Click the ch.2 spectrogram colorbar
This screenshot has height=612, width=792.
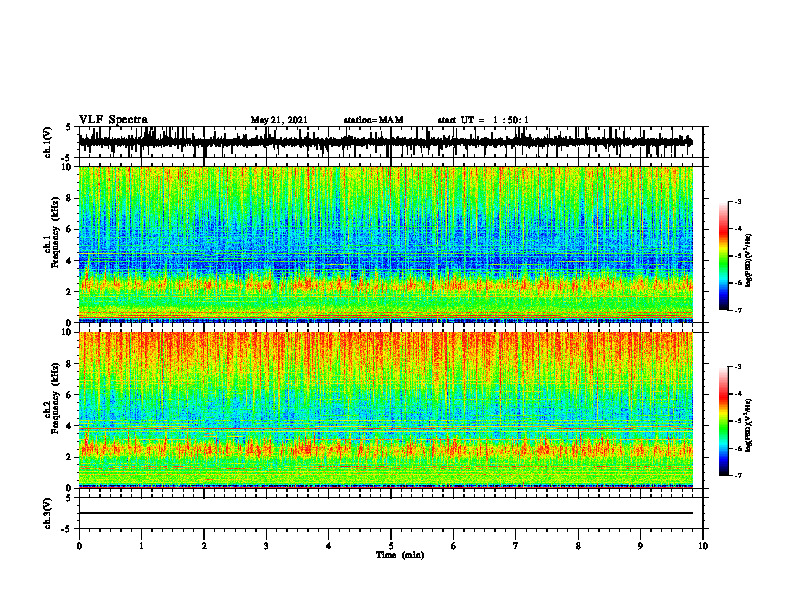(x=724, y=421)
